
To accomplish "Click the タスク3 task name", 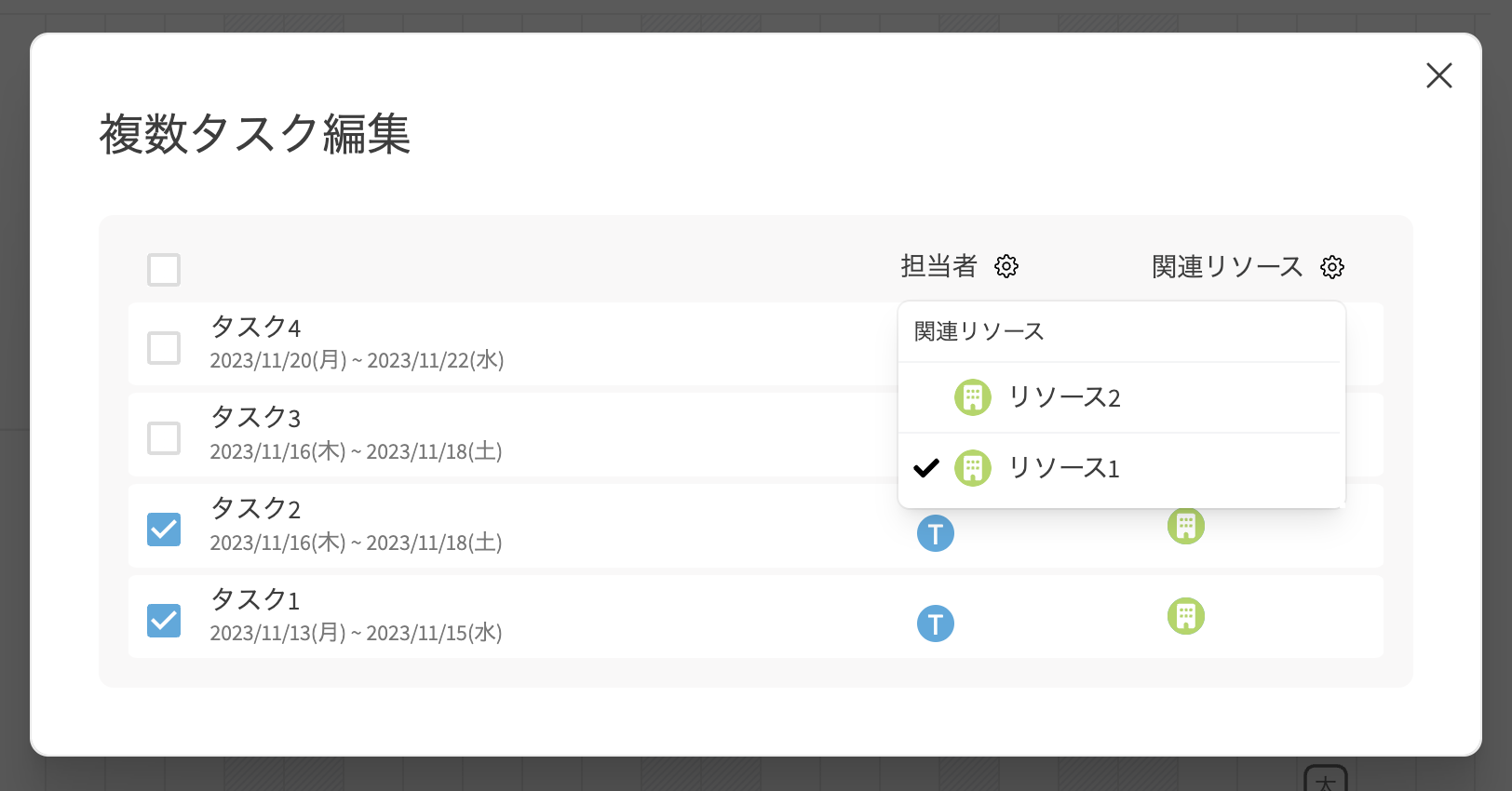I will click(x=256, y=418).
